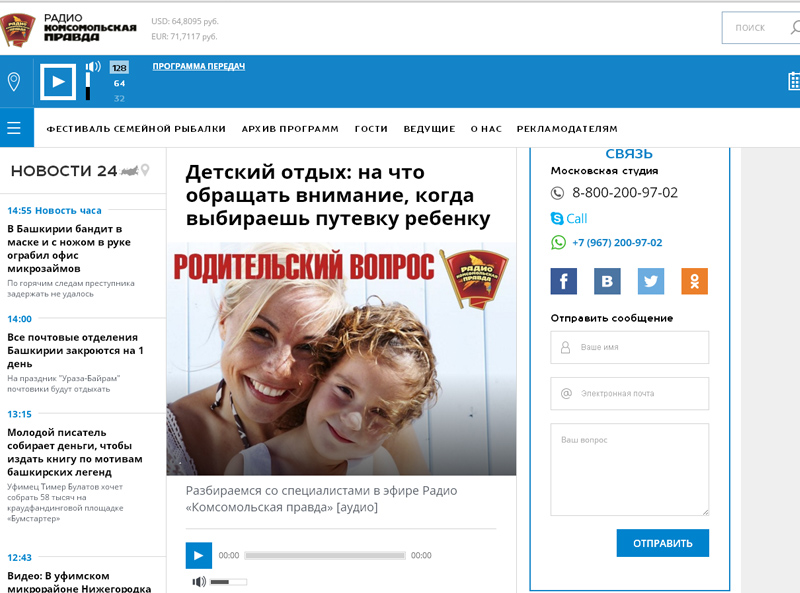Screen dimensions: 800x593
Task: Click the Новости 24 region map icon
Action: pos(129,170)
